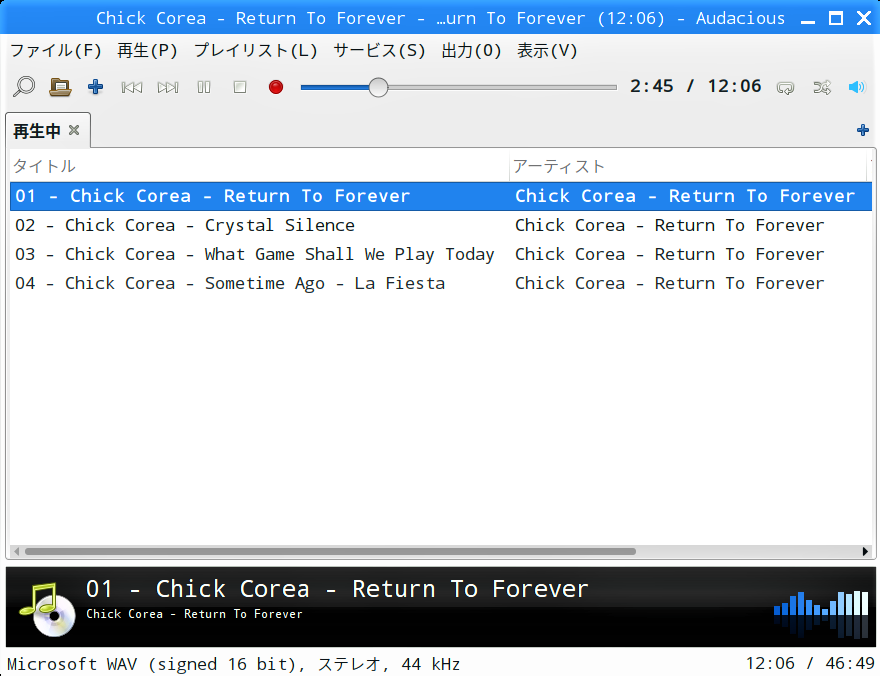Open the search tool magnifier icon
This screenshot has width=880, height=676.
pos(24,87)
